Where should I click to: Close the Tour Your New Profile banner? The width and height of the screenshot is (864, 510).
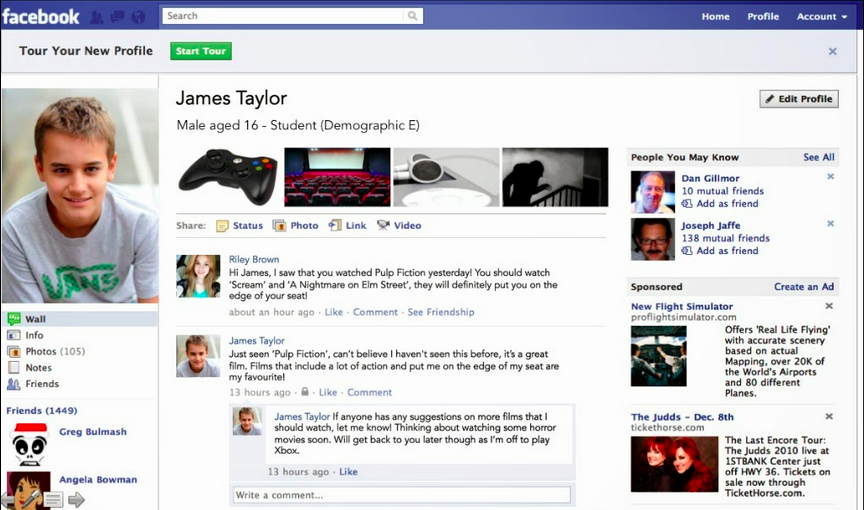[x=833, y=51]
